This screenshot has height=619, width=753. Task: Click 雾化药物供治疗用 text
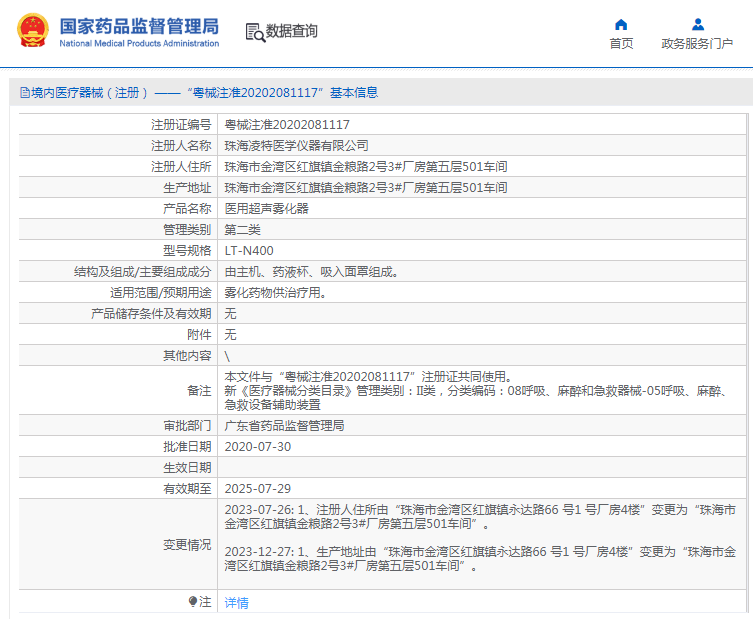pyautogui.click(x=276, y=292)
